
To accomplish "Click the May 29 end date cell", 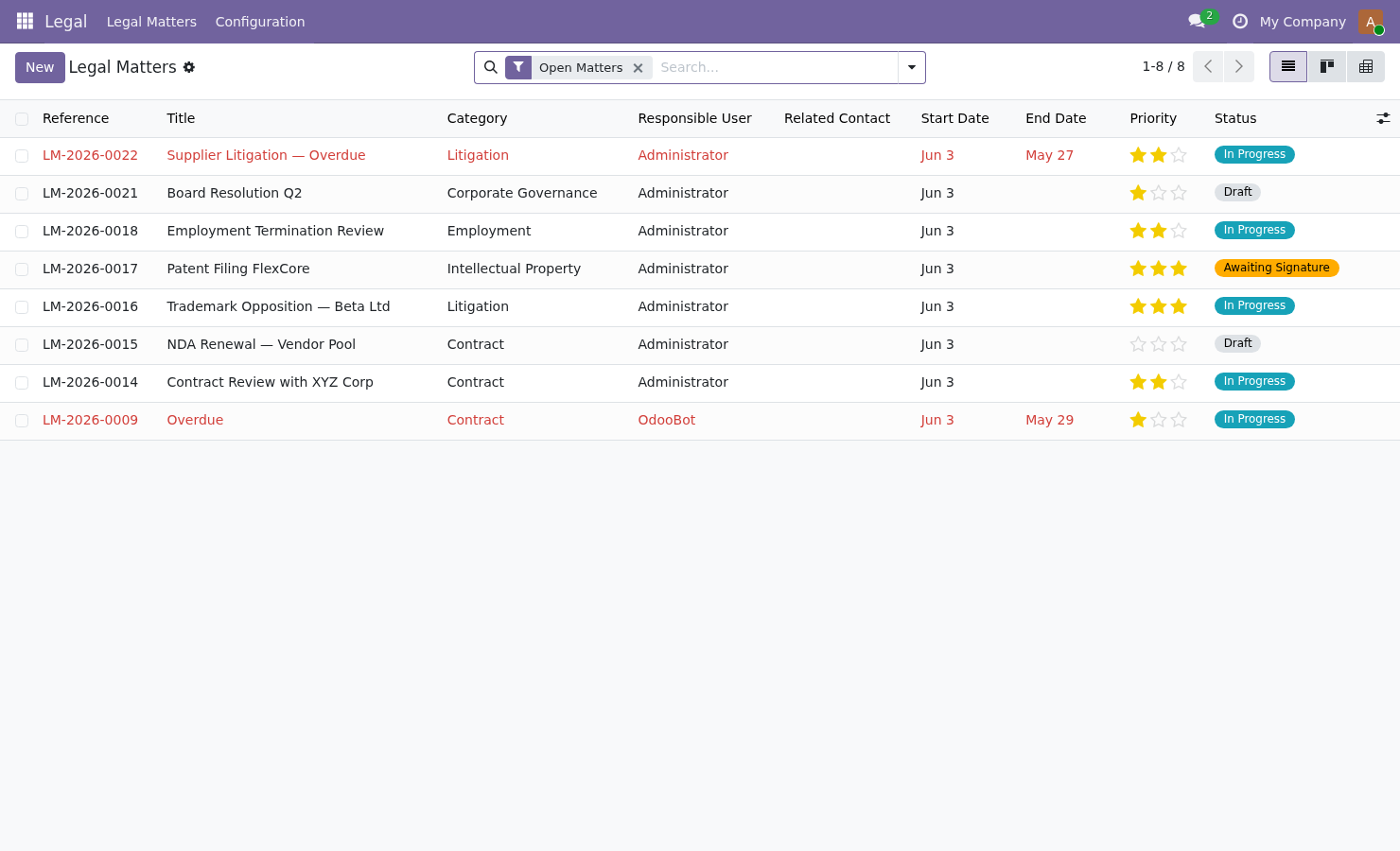I will click(x=1049, y=420).
